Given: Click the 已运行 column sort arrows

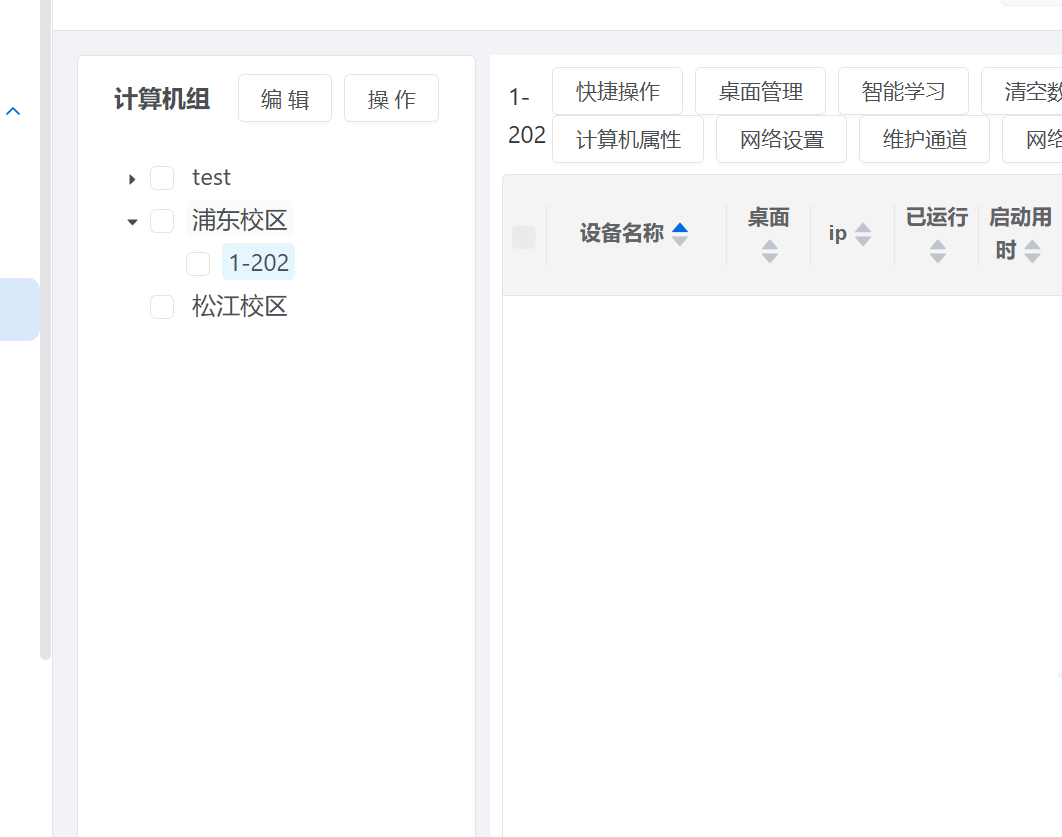Looking at the screenshot, I should pos(937,251).
